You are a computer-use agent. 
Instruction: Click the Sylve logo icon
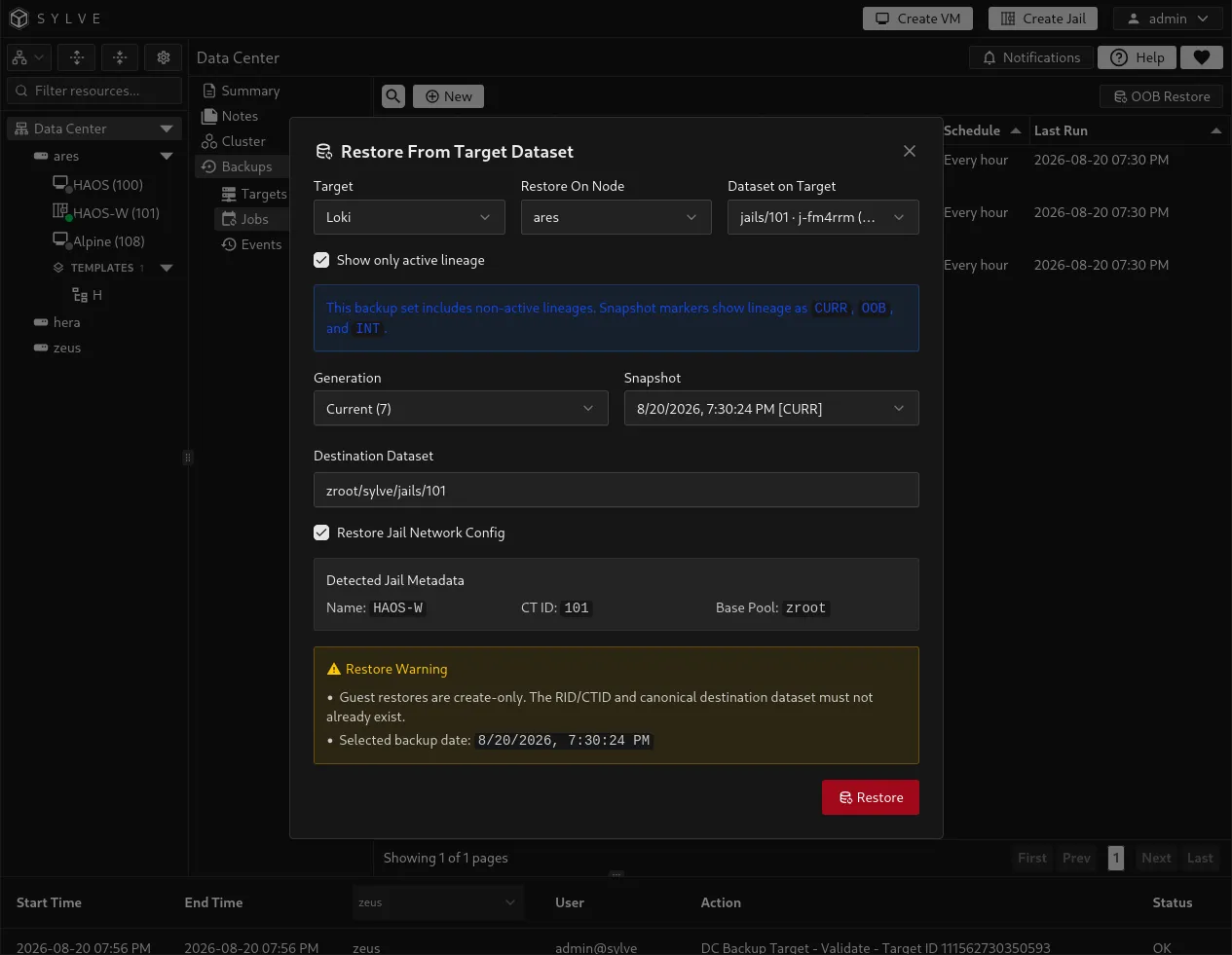click(x=19, y=18)
